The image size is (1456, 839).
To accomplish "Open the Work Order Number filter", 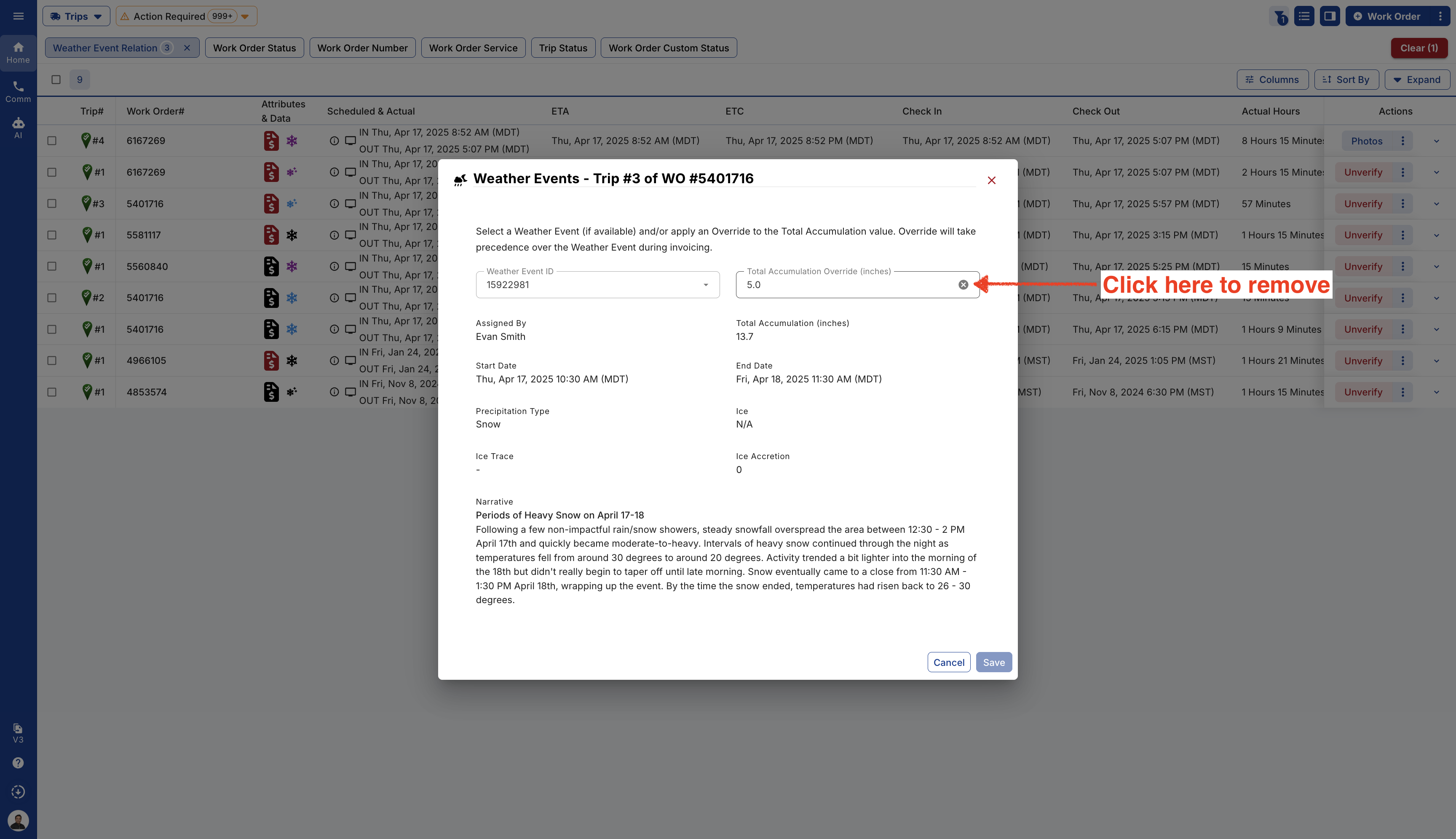I will click(362, 48).
